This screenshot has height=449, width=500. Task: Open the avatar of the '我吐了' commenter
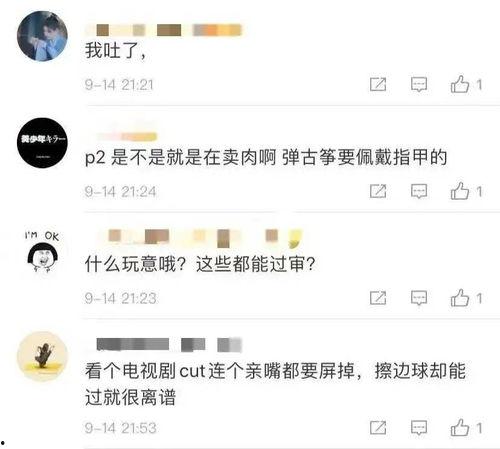(x=42, y=36)
